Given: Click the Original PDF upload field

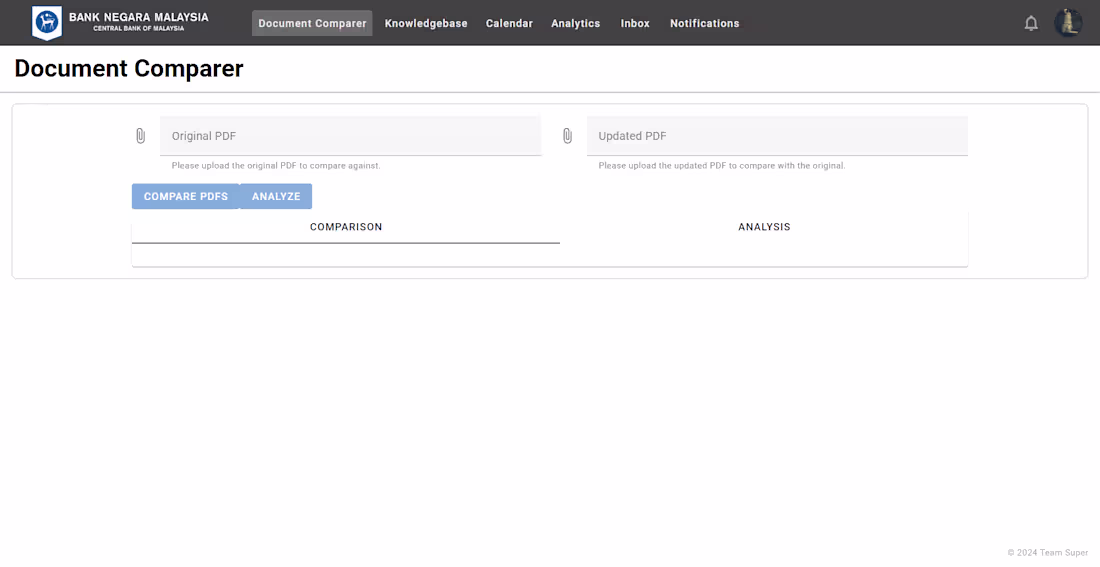Looking at the screenshot, I should (351, 136).
